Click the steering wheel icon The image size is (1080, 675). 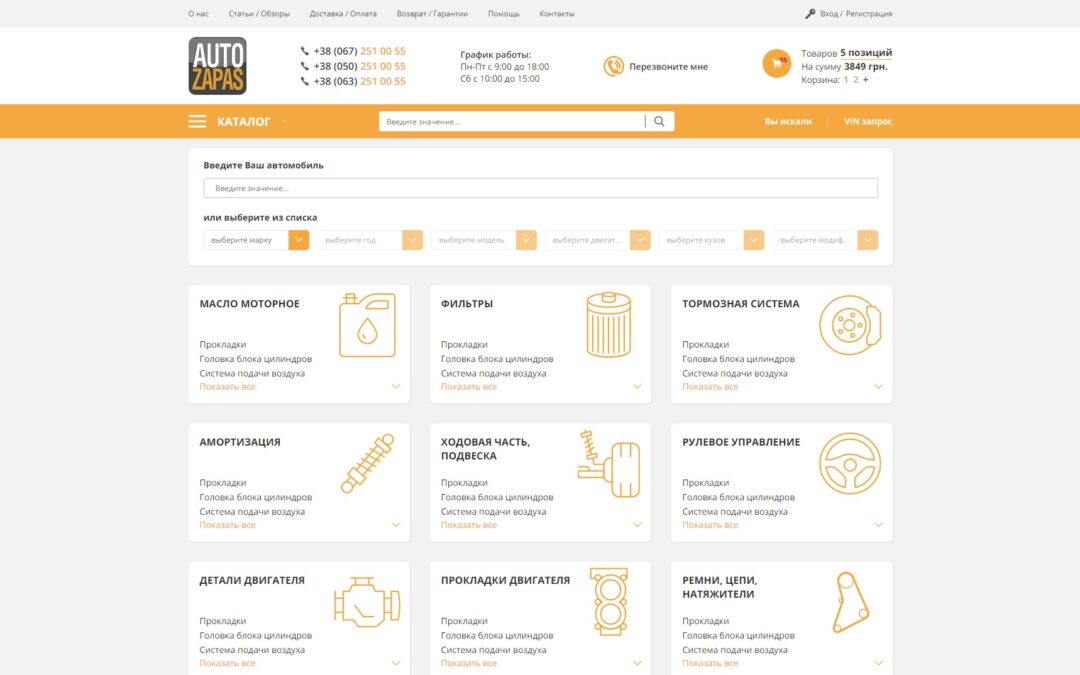[x=850, y=464]
